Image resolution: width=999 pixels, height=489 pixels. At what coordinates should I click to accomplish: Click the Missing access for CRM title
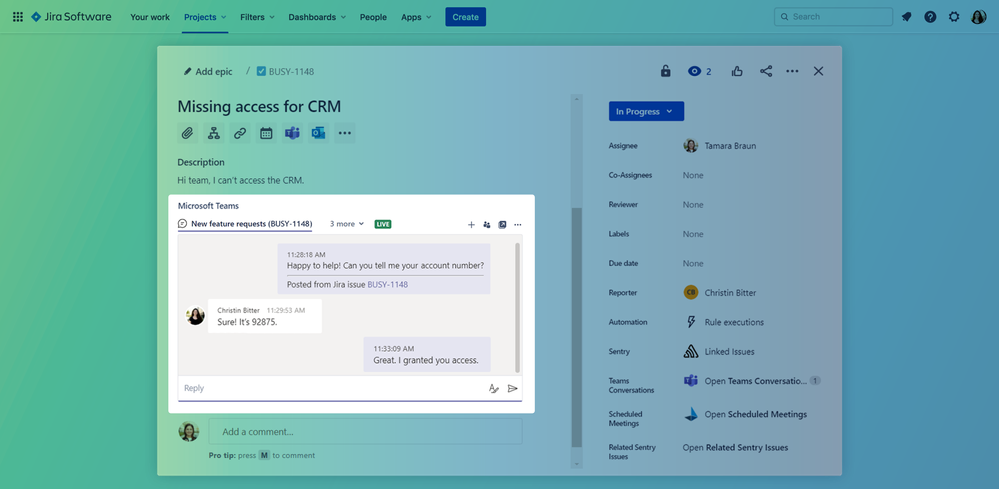coord(259,106)
